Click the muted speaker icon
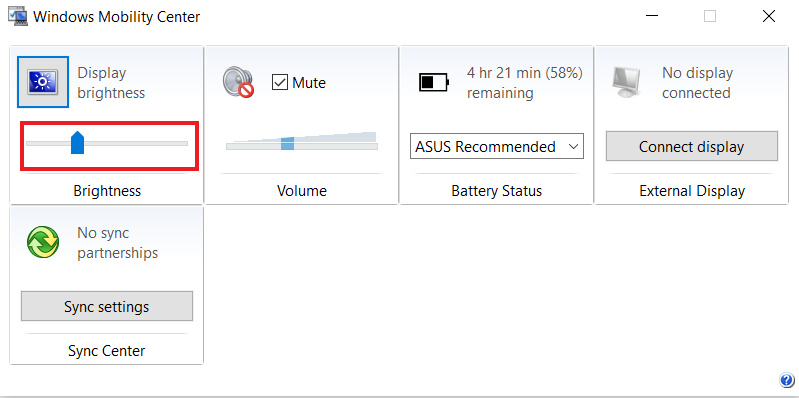799x398 pixels. click(x=238, y=82)
